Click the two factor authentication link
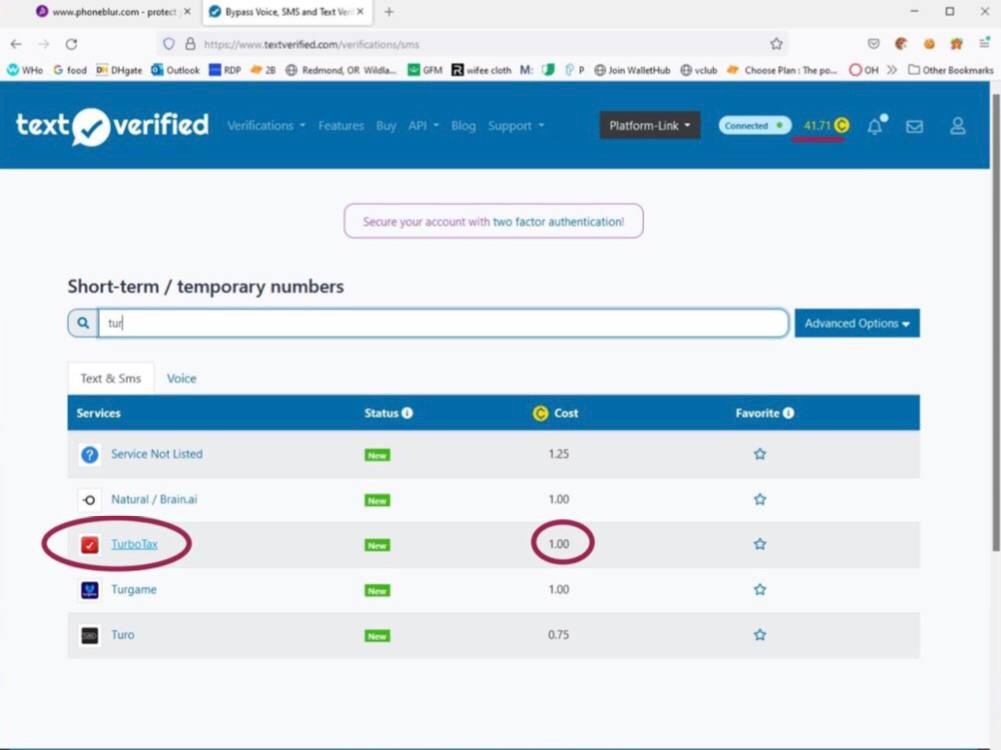The height and width of the screenshot is (750, 1001). 559,221
